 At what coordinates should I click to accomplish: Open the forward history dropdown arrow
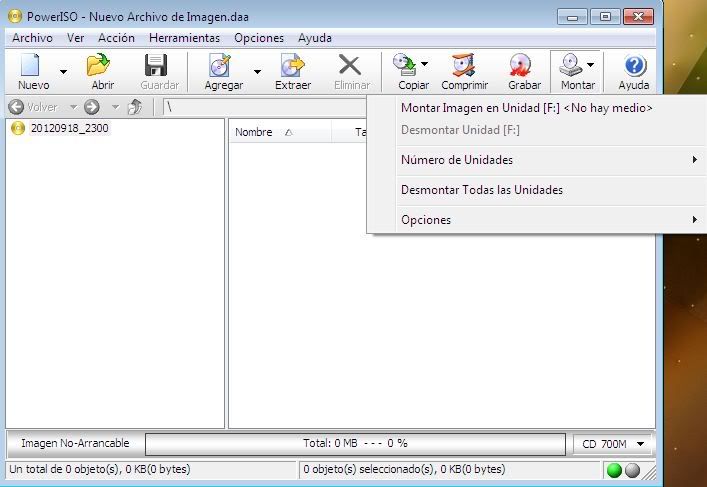(115, 107)
